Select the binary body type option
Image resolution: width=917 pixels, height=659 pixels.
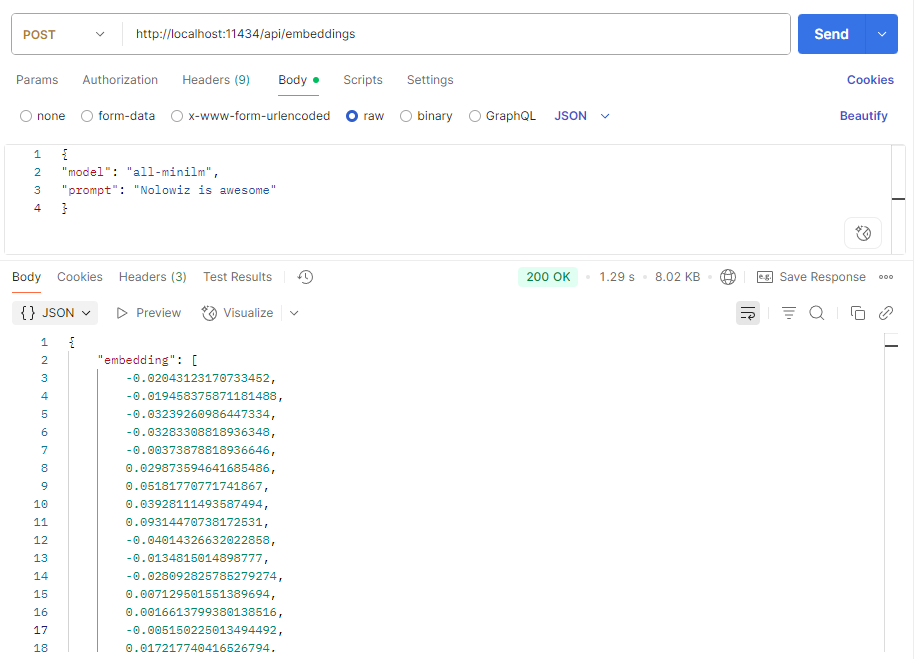coord(406,116)
